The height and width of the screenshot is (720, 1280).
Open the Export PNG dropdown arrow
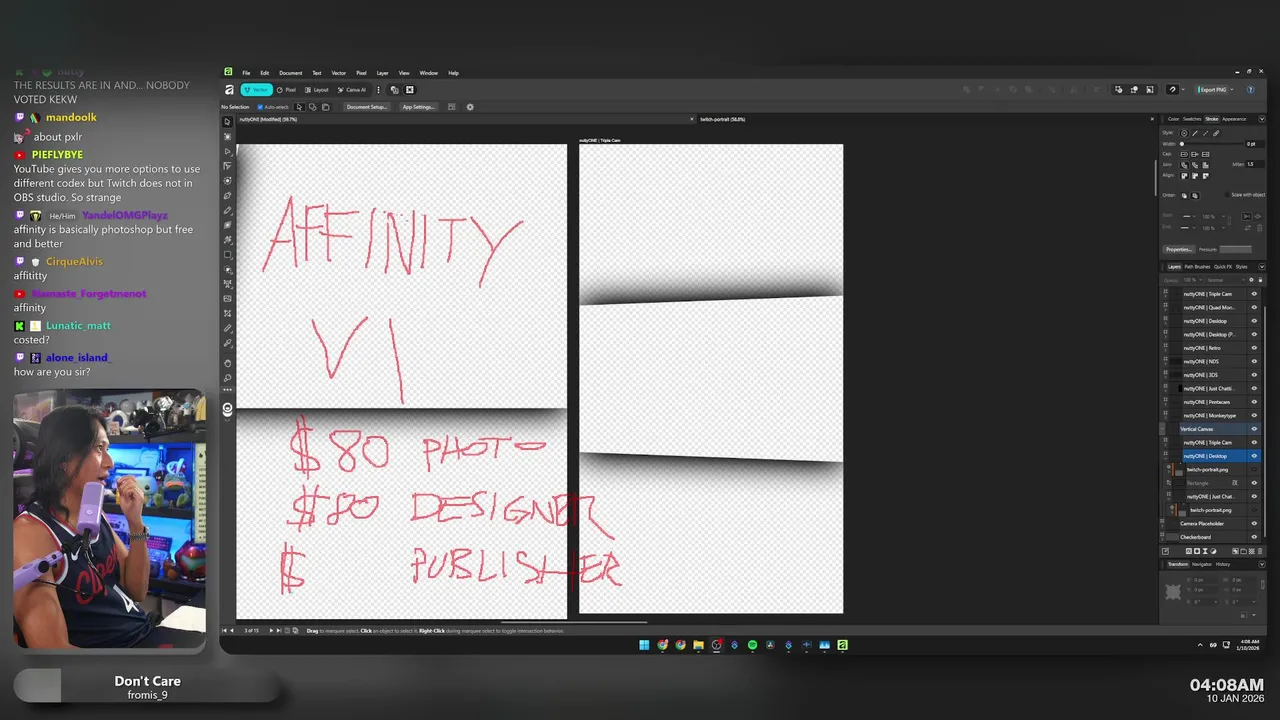click(x=1232, y=90)
